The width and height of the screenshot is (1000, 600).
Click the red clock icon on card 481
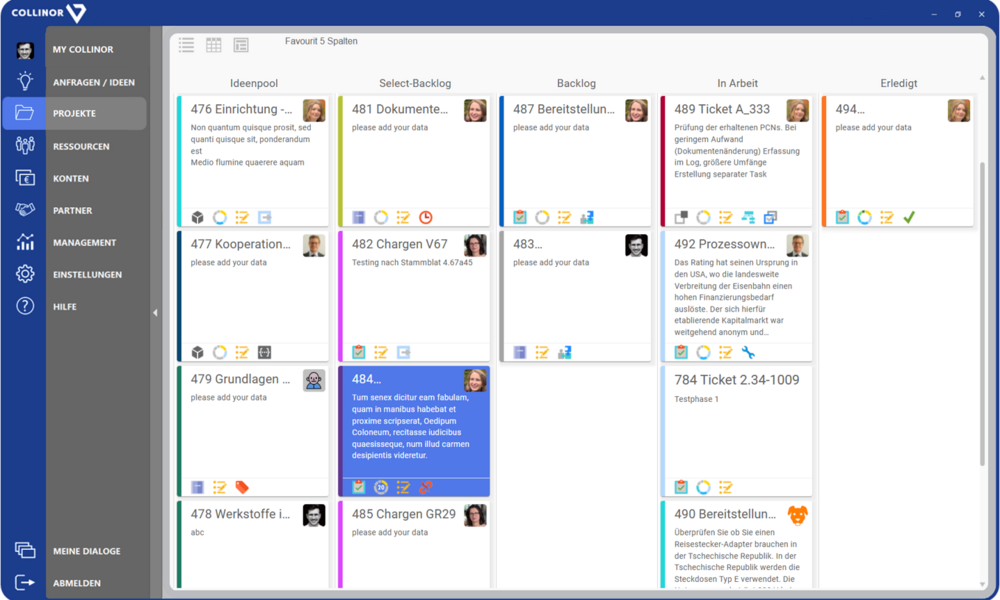(425, 217)
